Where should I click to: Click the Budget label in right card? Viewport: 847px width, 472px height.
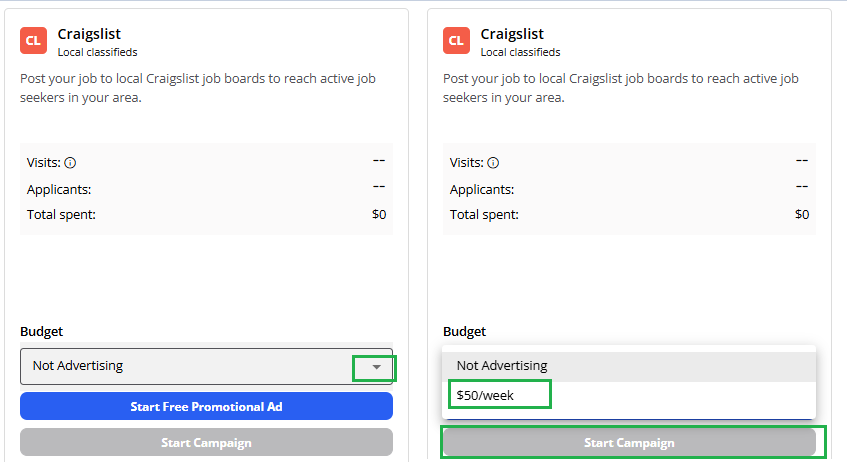point(464,331)
